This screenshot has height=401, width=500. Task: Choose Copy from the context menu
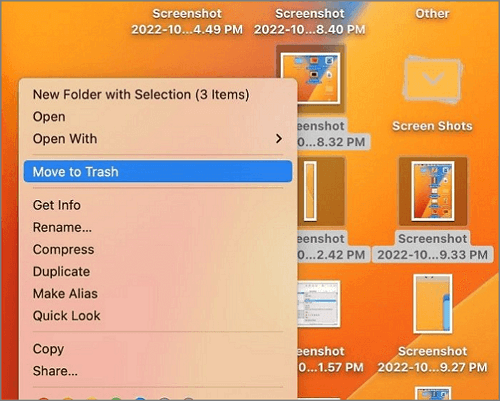point(158,349)
